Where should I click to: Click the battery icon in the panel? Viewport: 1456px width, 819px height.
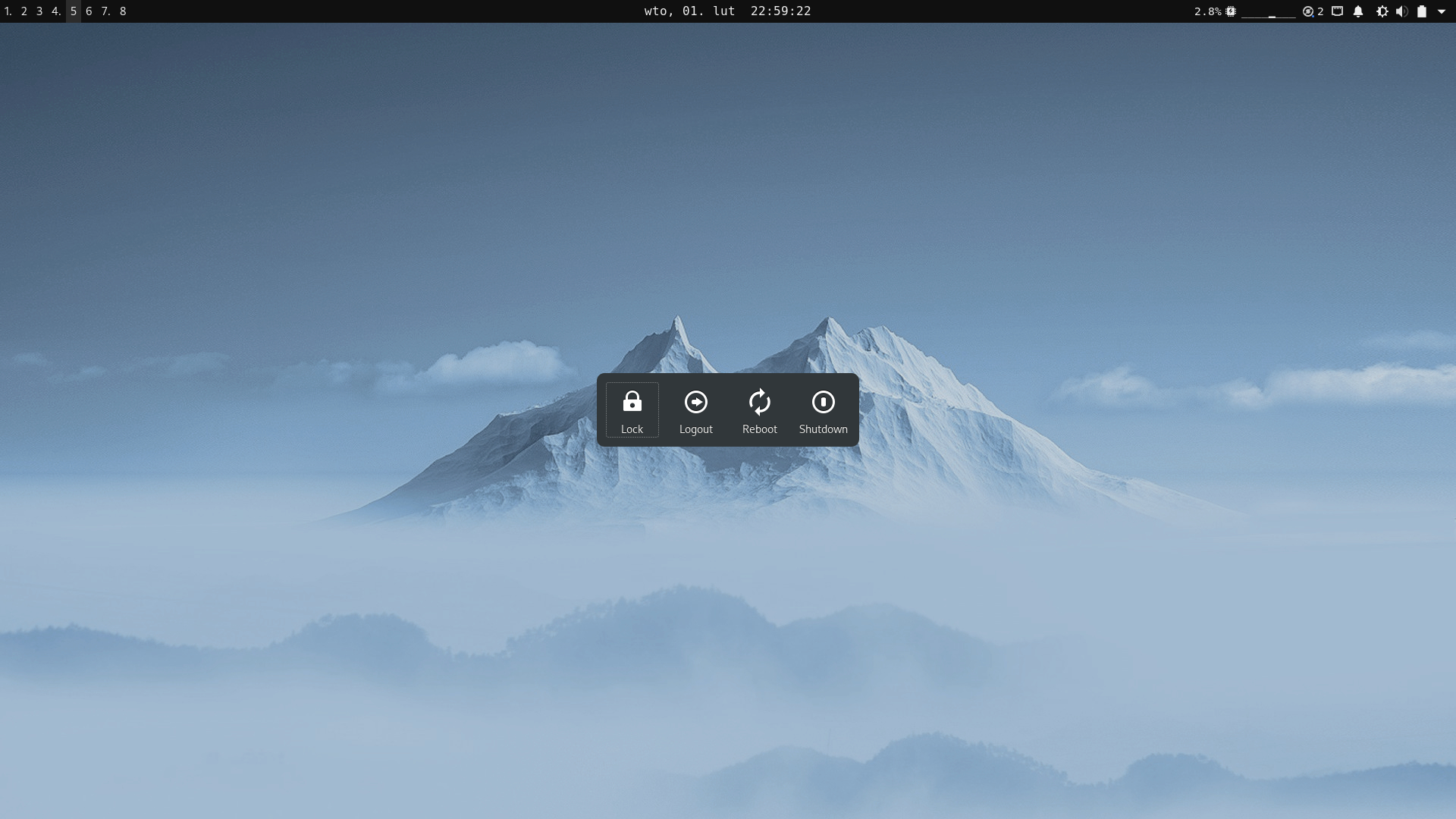coord(1422,11)
